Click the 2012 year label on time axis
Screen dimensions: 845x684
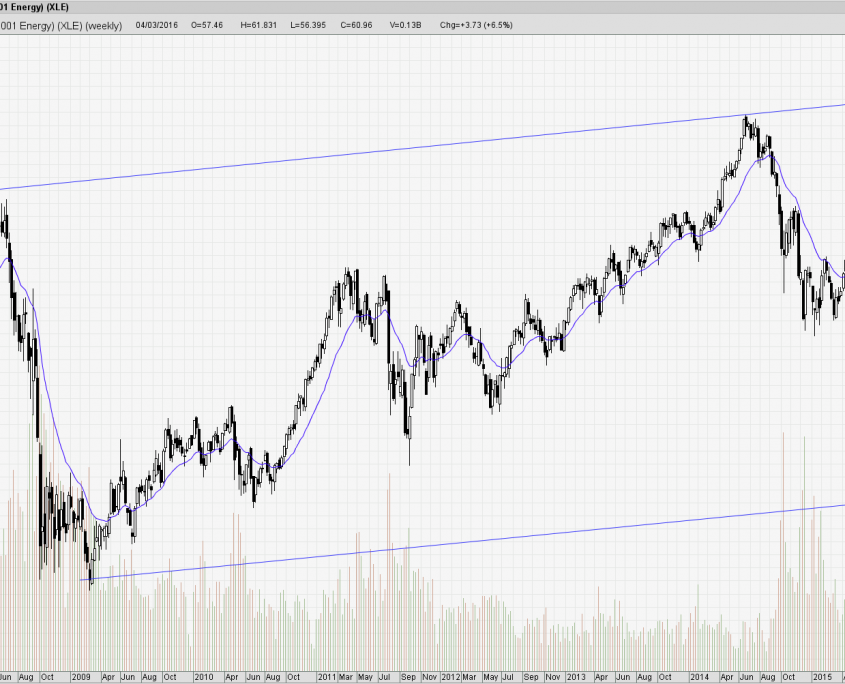tap(451, 677)
